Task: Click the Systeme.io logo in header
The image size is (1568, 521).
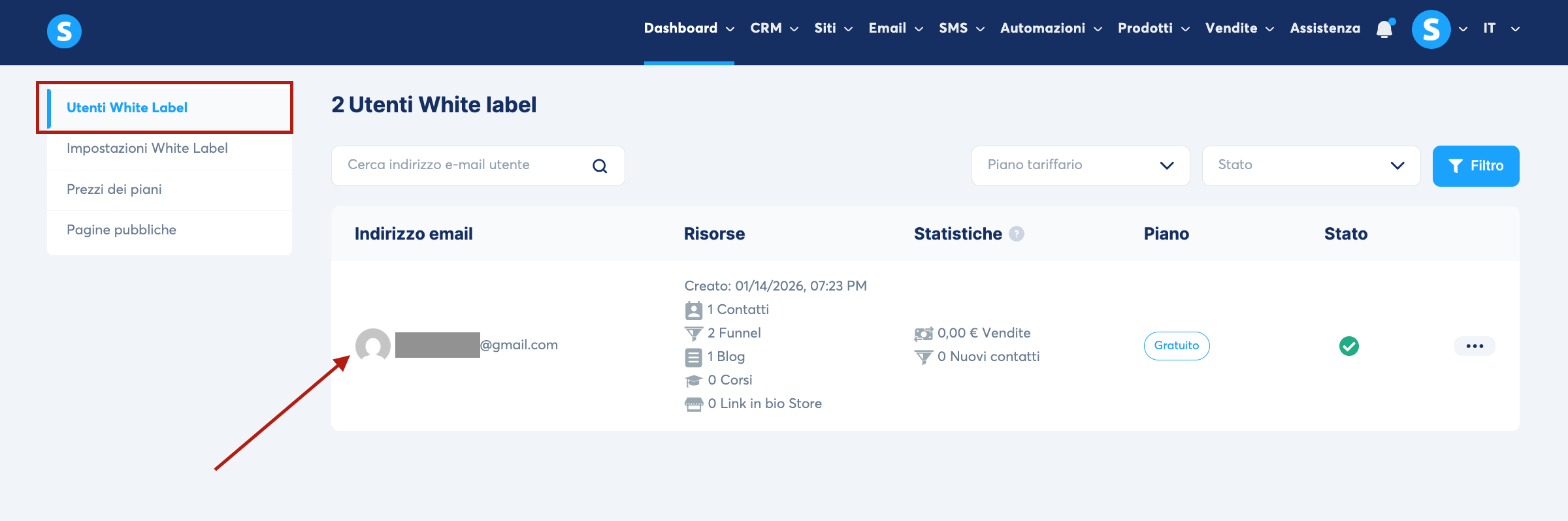Action: (x=64, y=31)
